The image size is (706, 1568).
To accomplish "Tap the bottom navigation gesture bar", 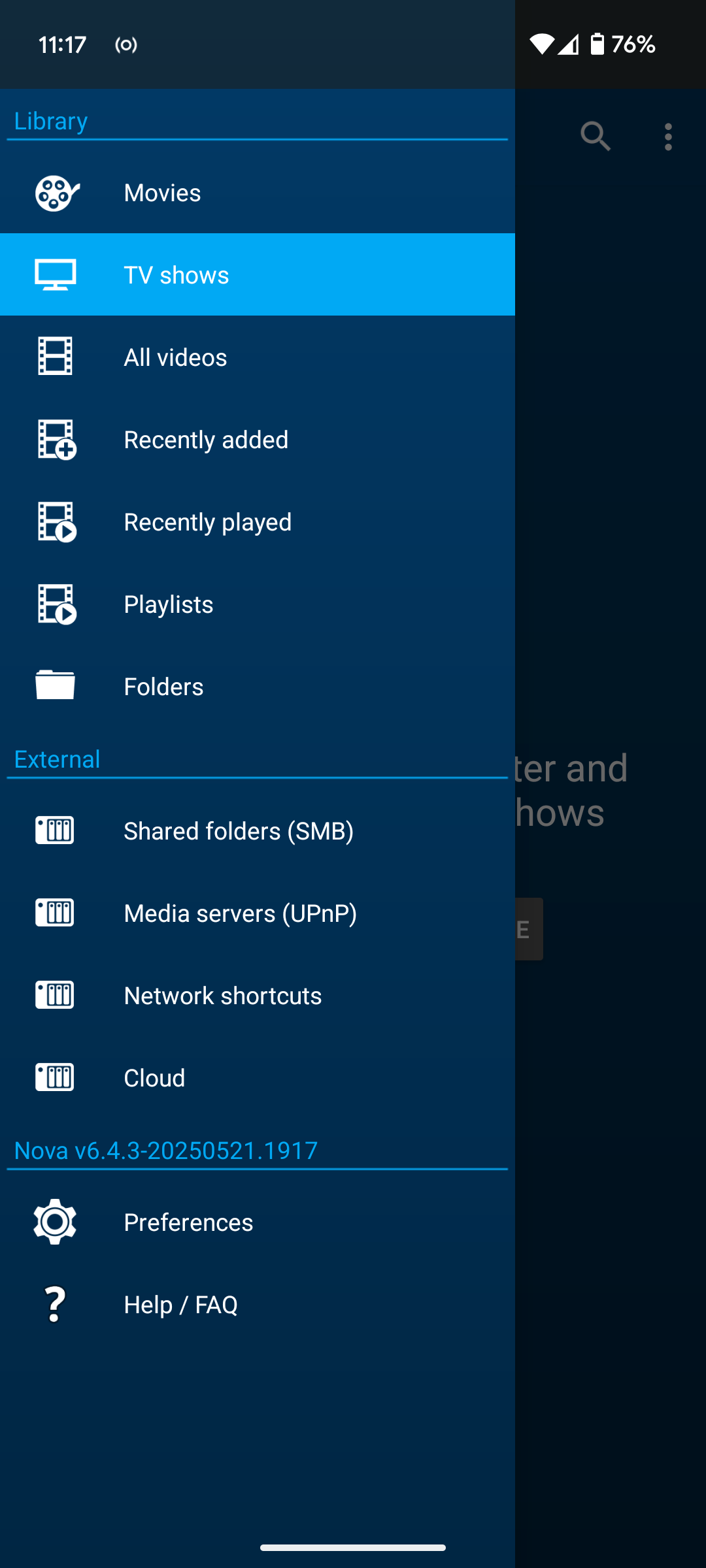I will pos(353,1547).
